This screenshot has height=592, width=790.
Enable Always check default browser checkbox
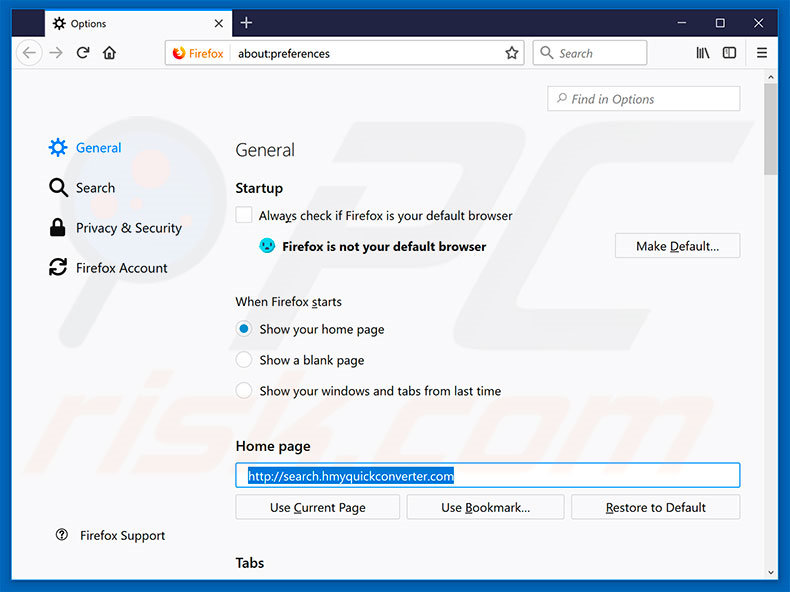244,215
